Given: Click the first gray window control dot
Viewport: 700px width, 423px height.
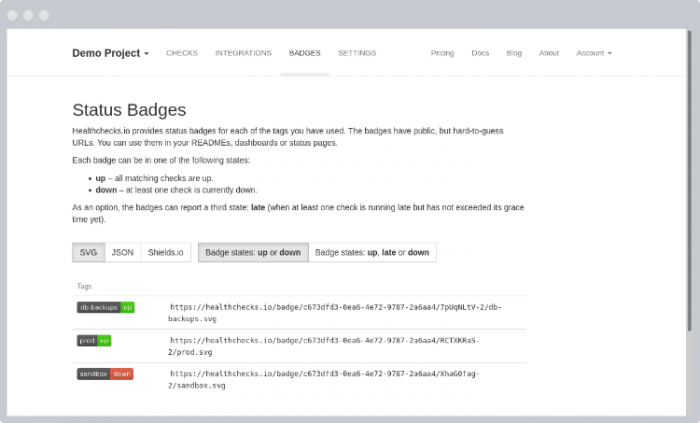Looking at the screenshot, I should click(x=12, y=15).
